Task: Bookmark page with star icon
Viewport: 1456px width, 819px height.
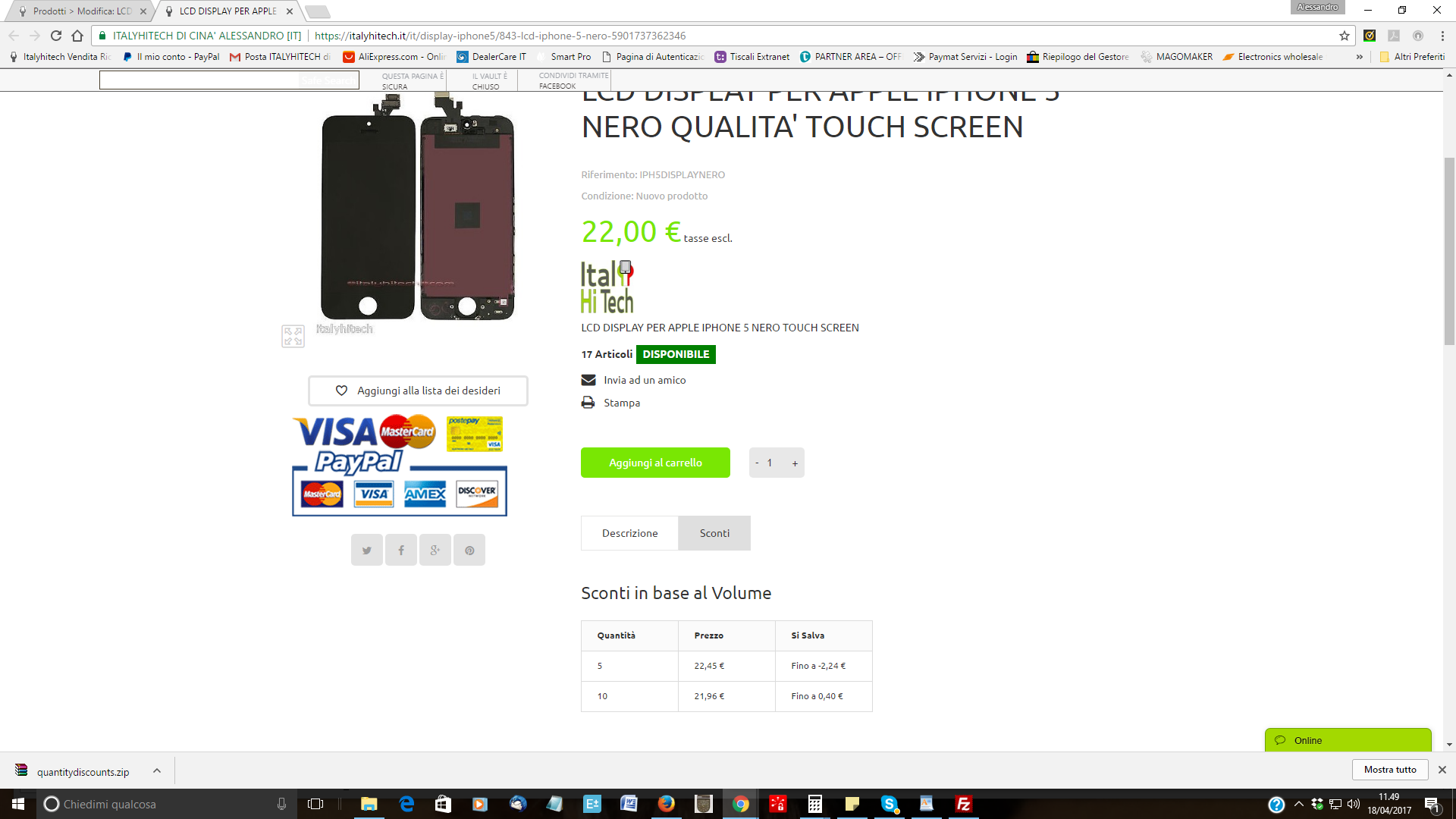Action: [x=1345, y=36]
